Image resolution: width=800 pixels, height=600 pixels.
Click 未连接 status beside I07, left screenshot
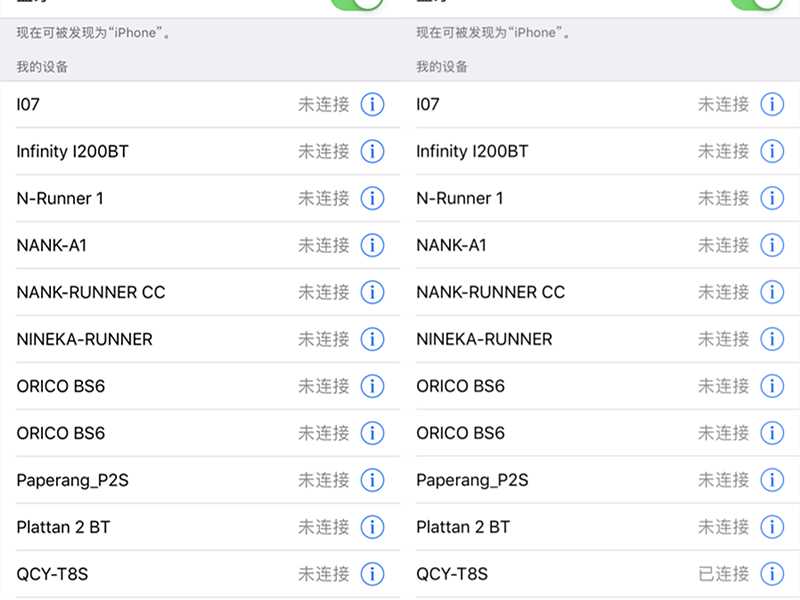[324, 105]
